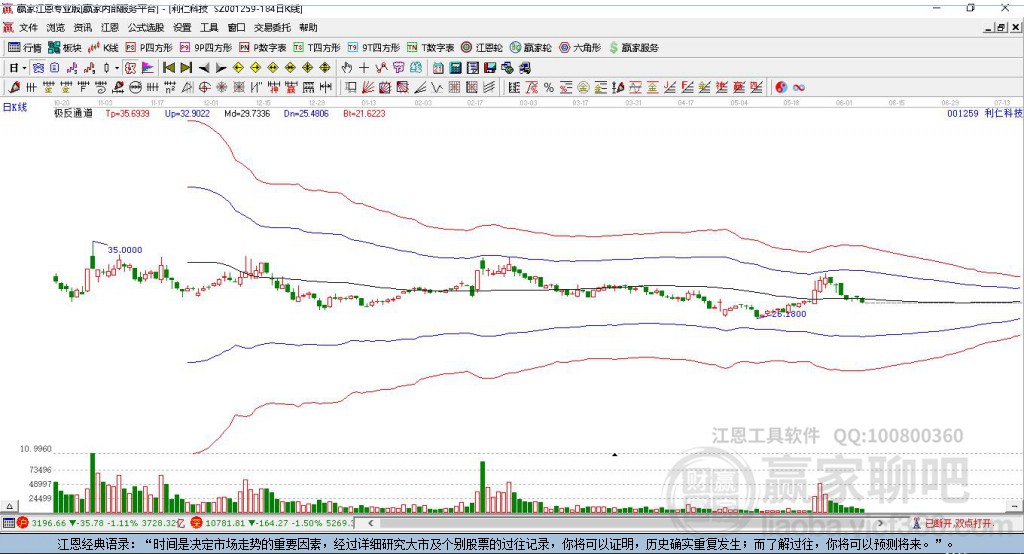Select the zigzag wave line tool
The width and height of the screenshot is (1024, 554).
[437, 87]
